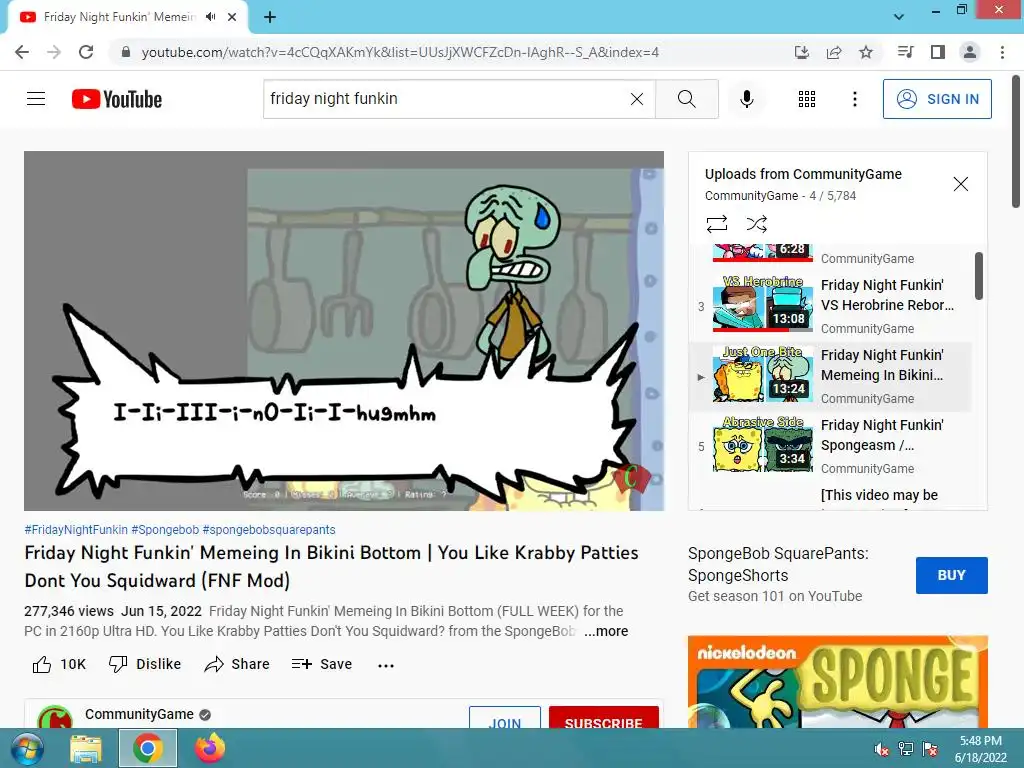Go forward in the browser
1024x768 pixels.
54,52
